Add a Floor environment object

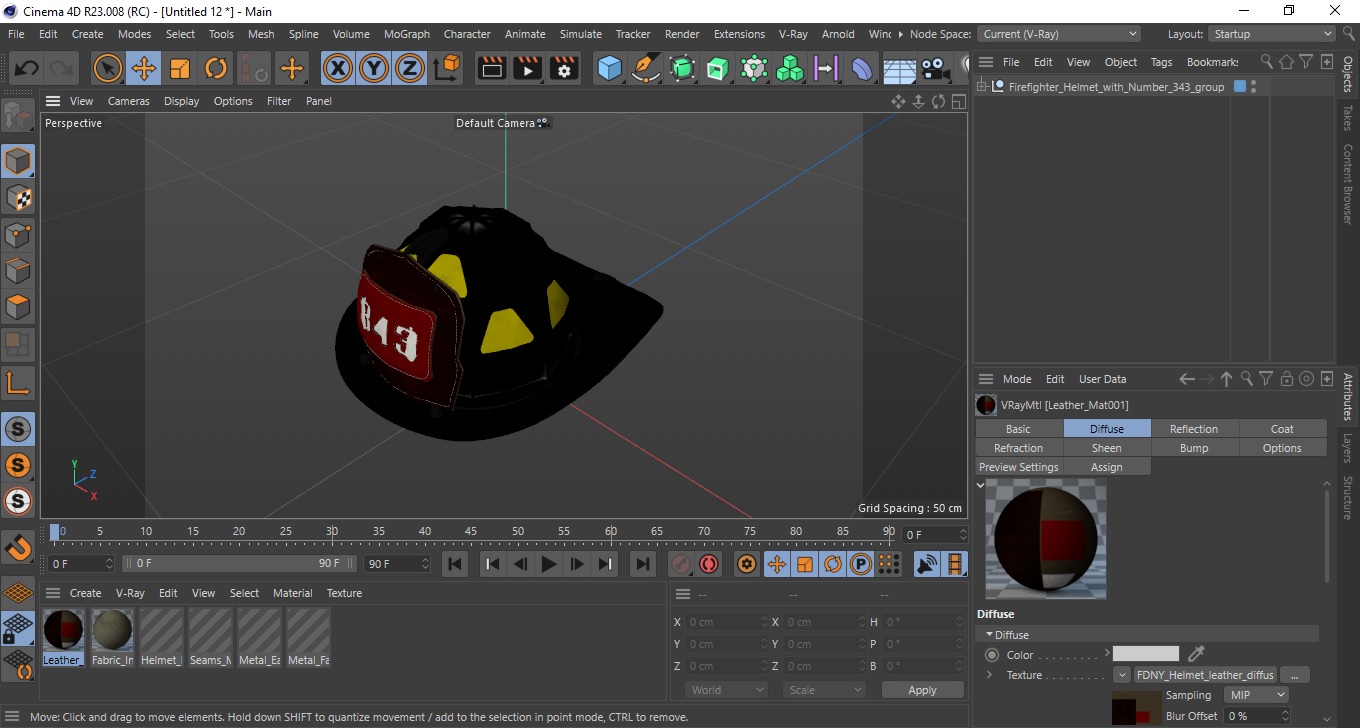coord(899,68)
